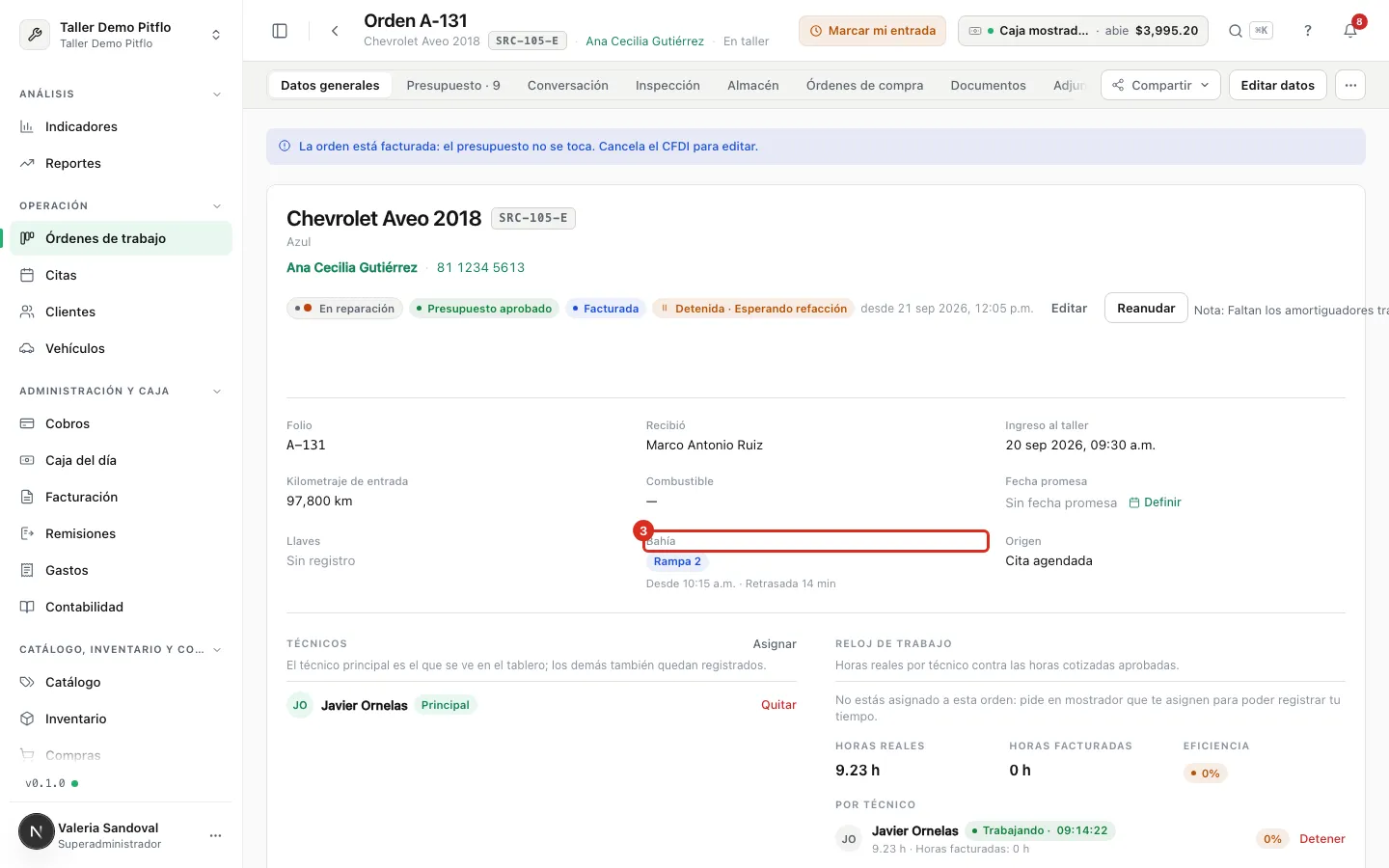The image size is (1389, 868).
Task: Open the Inspección tab
Action: click(667, 85)
